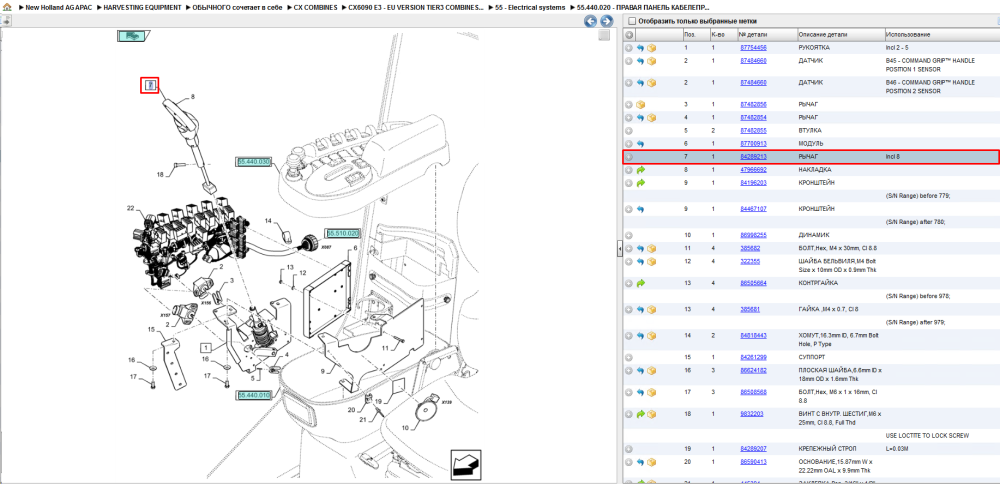Go to the next diagram with right arrow
The height and width of the screenshot is (484, 1000).
[606, 21]
